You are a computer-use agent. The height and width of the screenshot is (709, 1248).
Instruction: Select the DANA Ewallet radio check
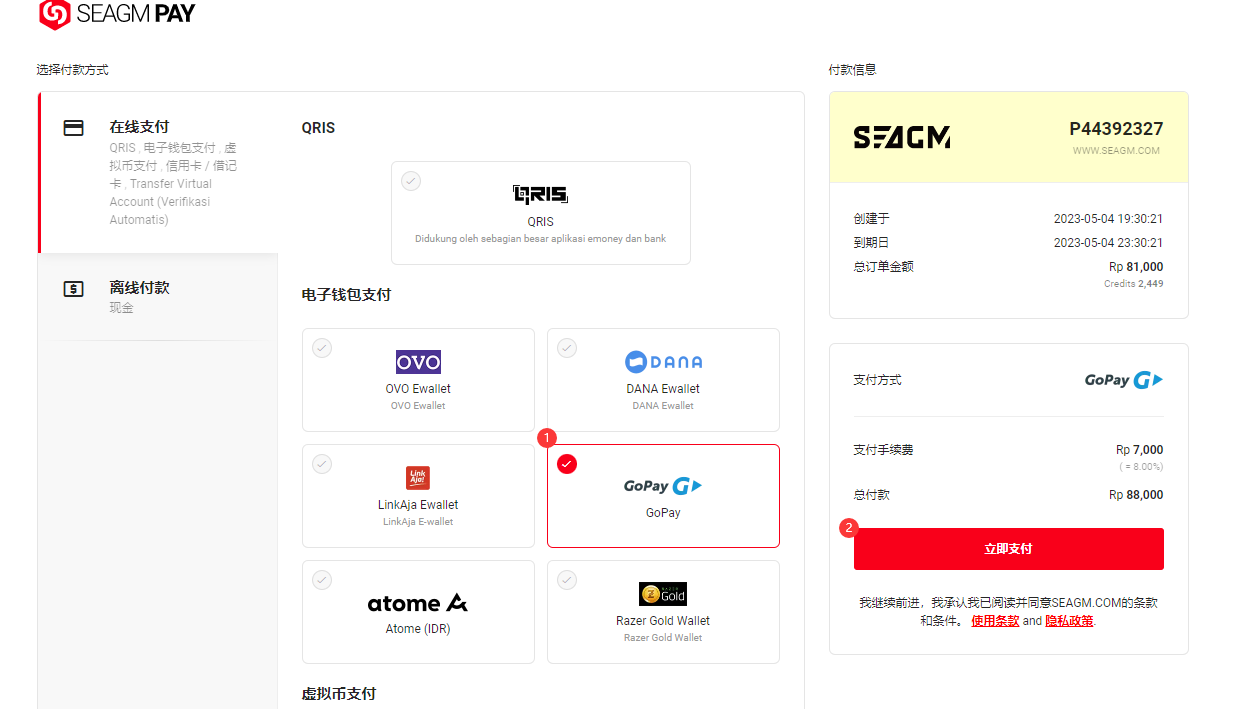566,348
